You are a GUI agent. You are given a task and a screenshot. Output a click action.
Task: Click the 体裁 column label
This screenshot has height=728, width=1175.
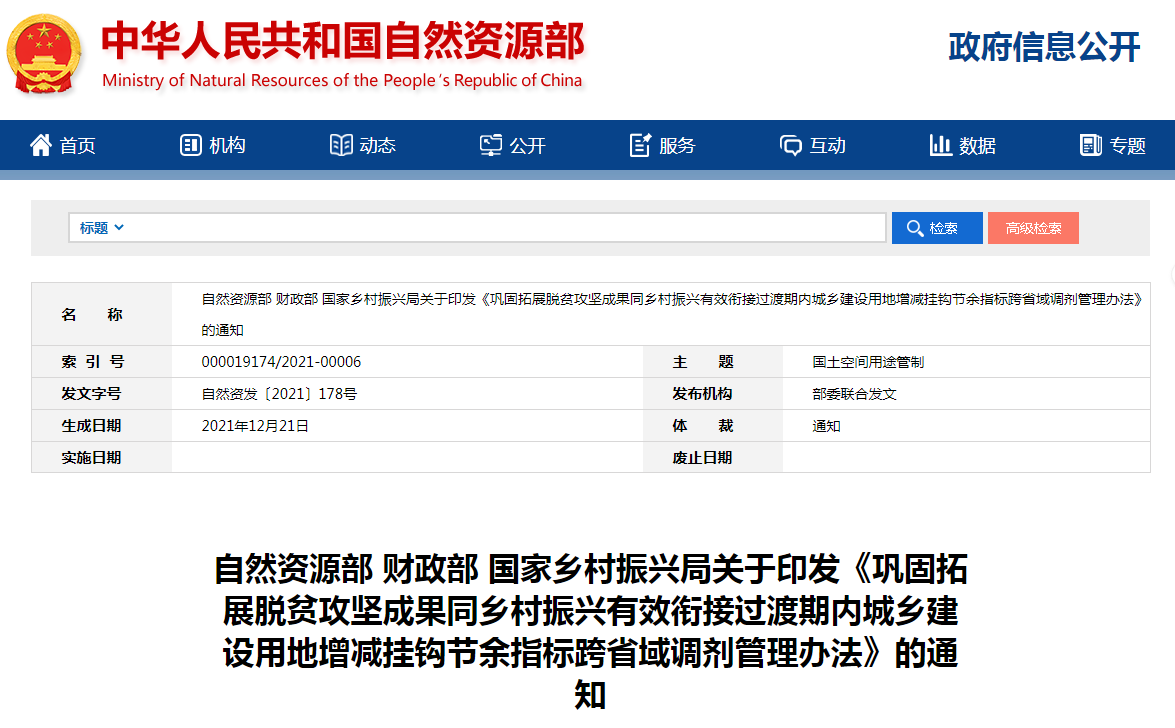[702, 426]
